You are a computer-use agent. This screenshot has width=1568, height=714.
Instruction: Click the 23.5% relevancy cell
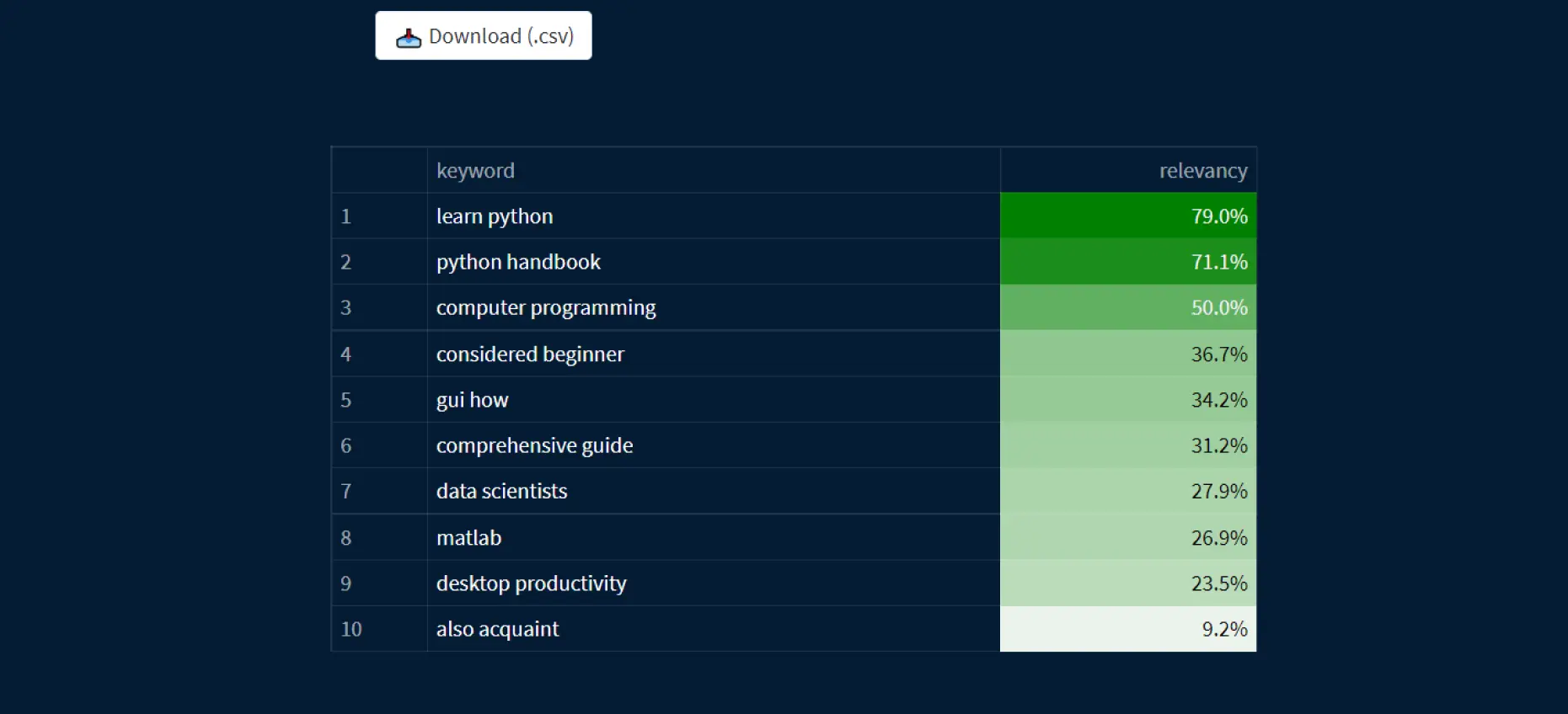pyautogui.click(x=1128, y=583)
